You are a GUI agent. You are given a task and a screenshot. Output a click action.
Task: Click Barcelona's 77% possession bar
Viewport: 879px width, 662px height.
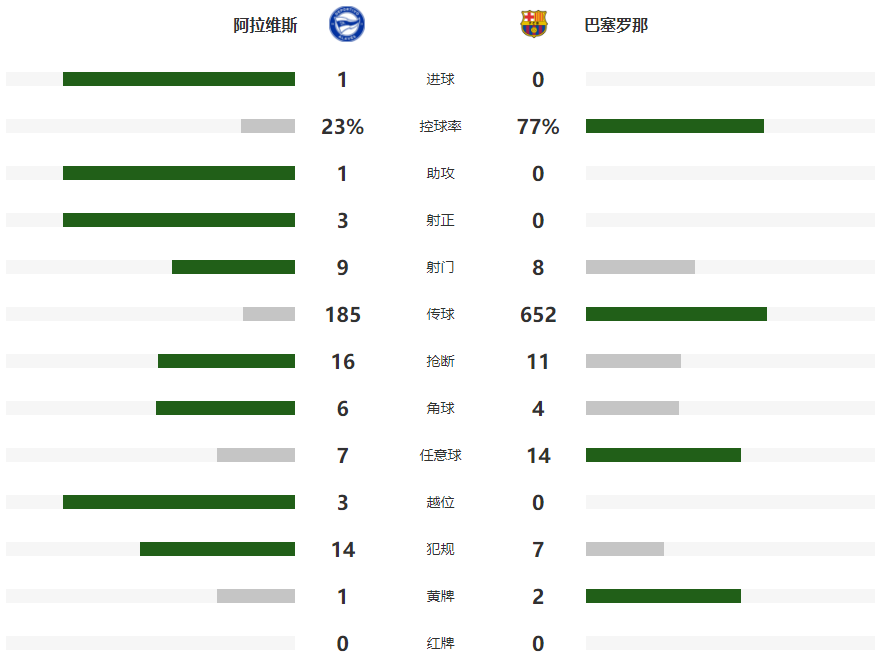coord(675,126)
